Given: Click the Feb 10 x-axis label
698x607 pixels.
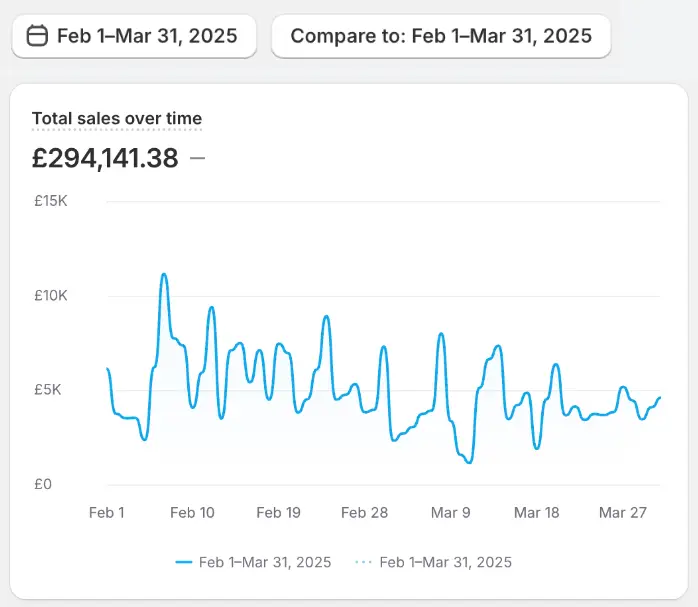Looking at the screenshot, I should [192, 513].
